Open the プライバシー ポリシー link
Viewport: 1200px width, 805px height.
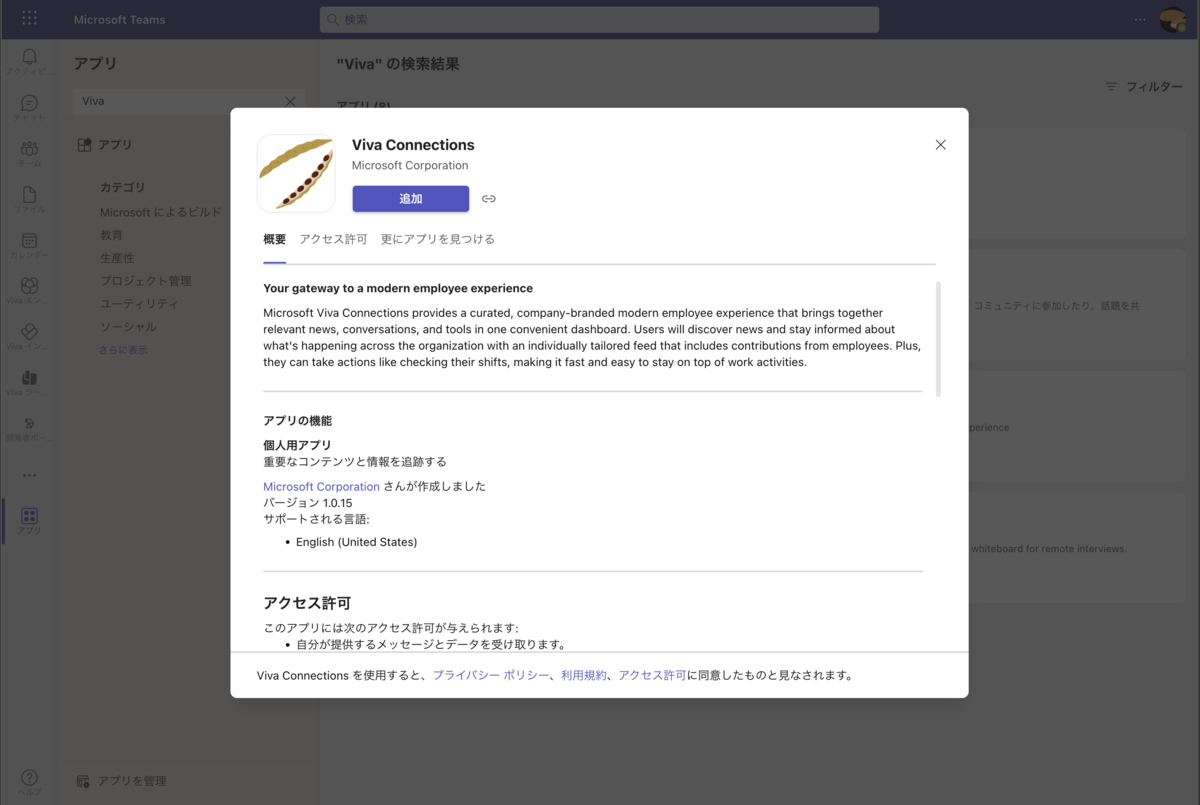[491, 676]
